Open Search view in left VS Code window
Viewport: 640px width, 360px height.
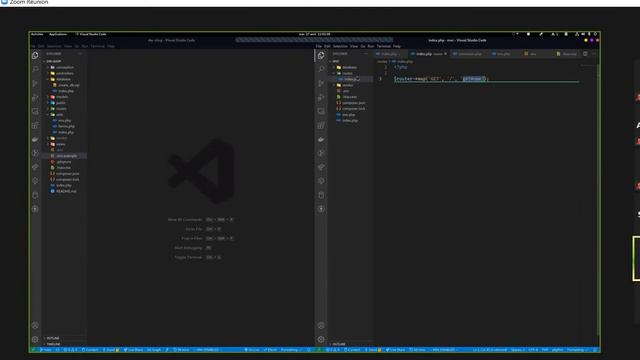pos(36,69)
